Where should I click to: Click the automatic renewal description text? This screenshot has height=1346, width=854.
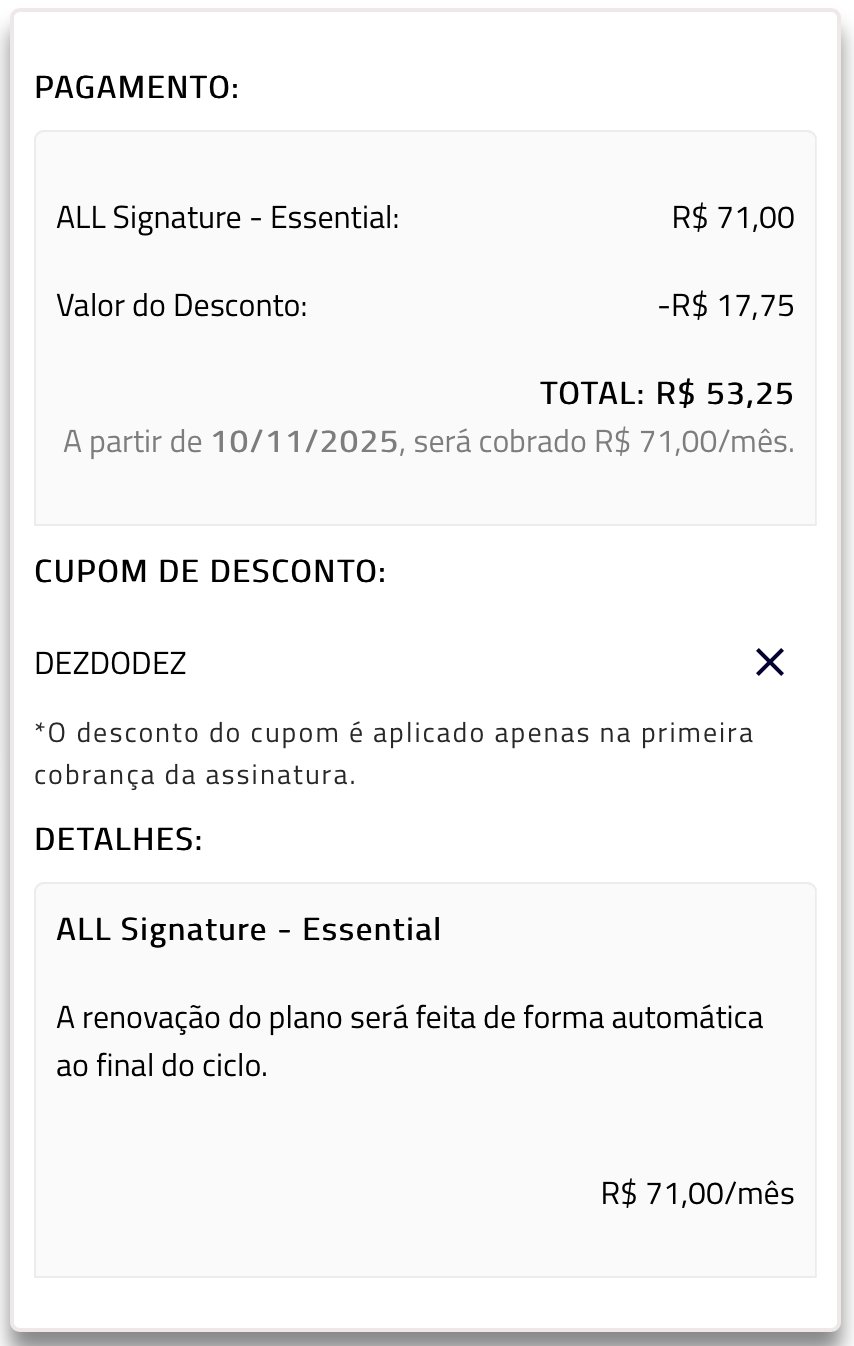click(x=410, y=1019)
